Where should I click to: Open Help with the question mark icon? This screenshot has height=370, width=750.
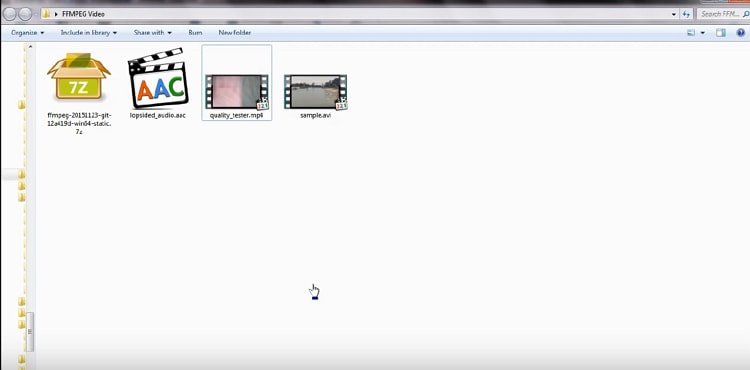[x=740, y=33]
